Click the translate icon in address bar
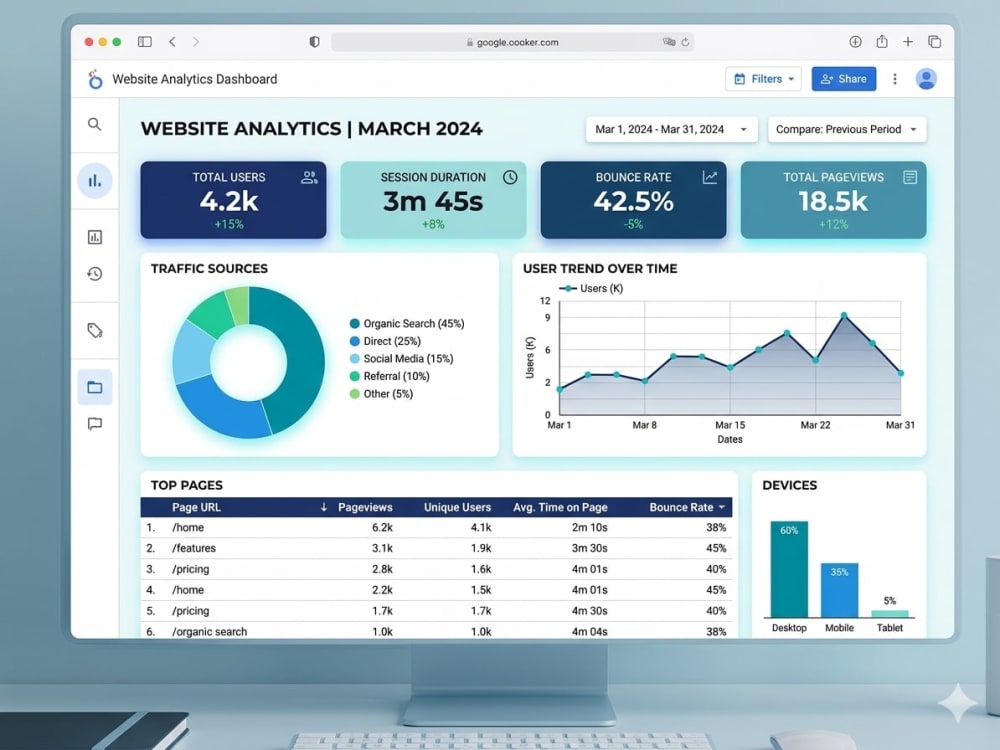The image size is (1000, 750). (x=668, y=42)
